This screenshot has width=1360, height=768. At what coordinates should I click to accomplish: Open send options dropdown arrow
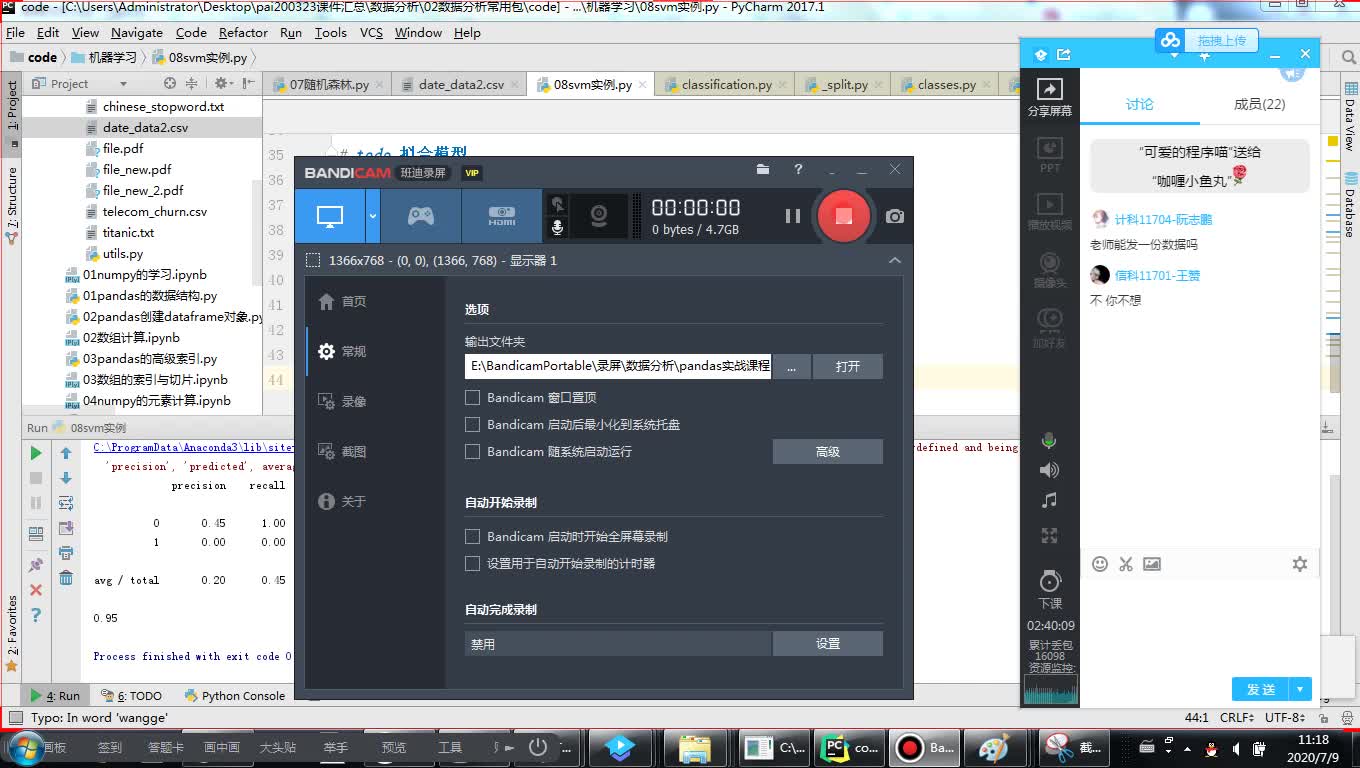pos(1300,689)
